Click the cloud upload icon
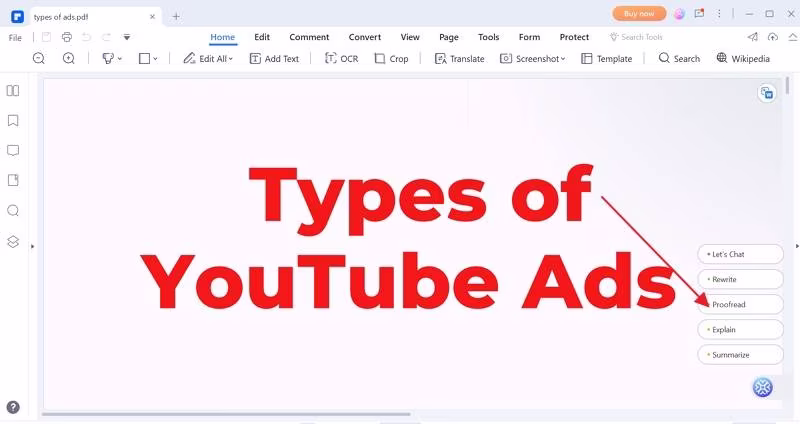Viewport: 800px width, 424px height. (x=773, y=37)
